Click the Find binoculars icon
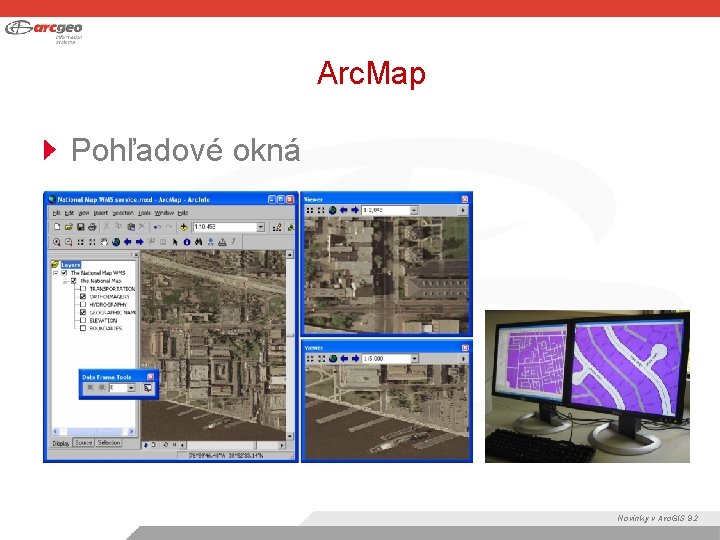The image size is (720, 540). [x=198, y=242]
